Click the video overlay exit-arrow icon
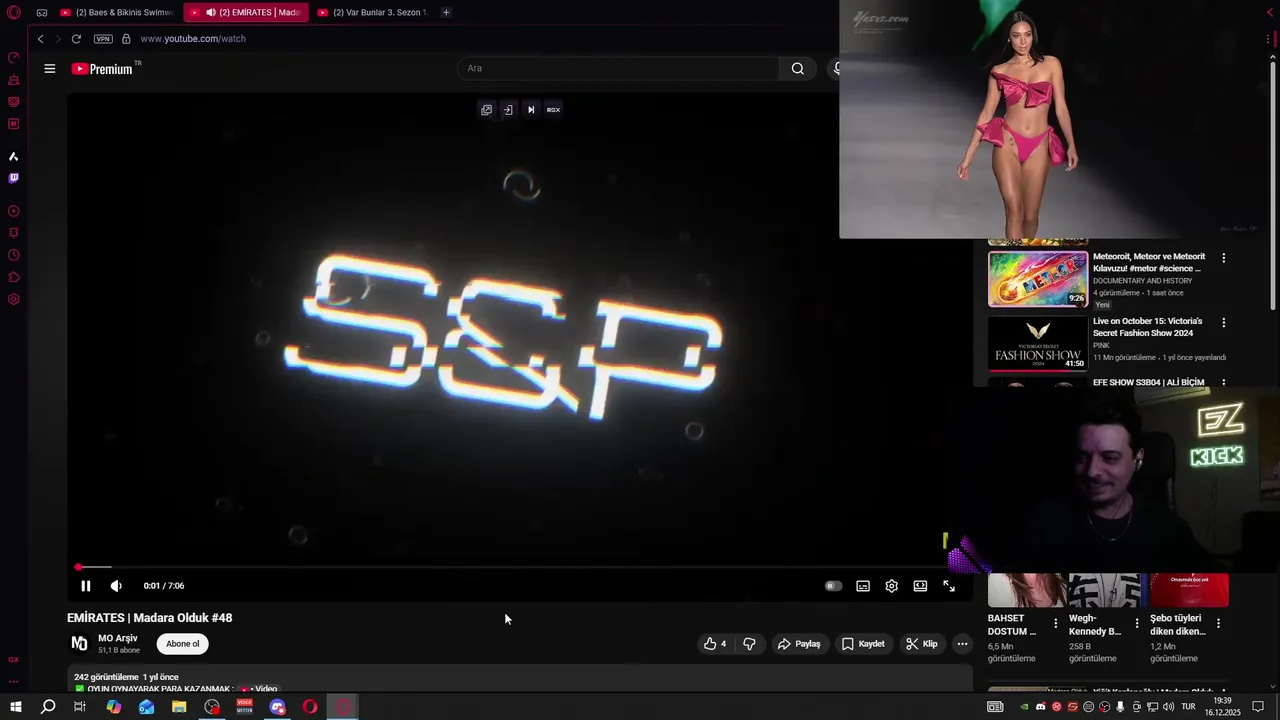This screenshot has width=1280, height=720. click(x=508, y=110)
